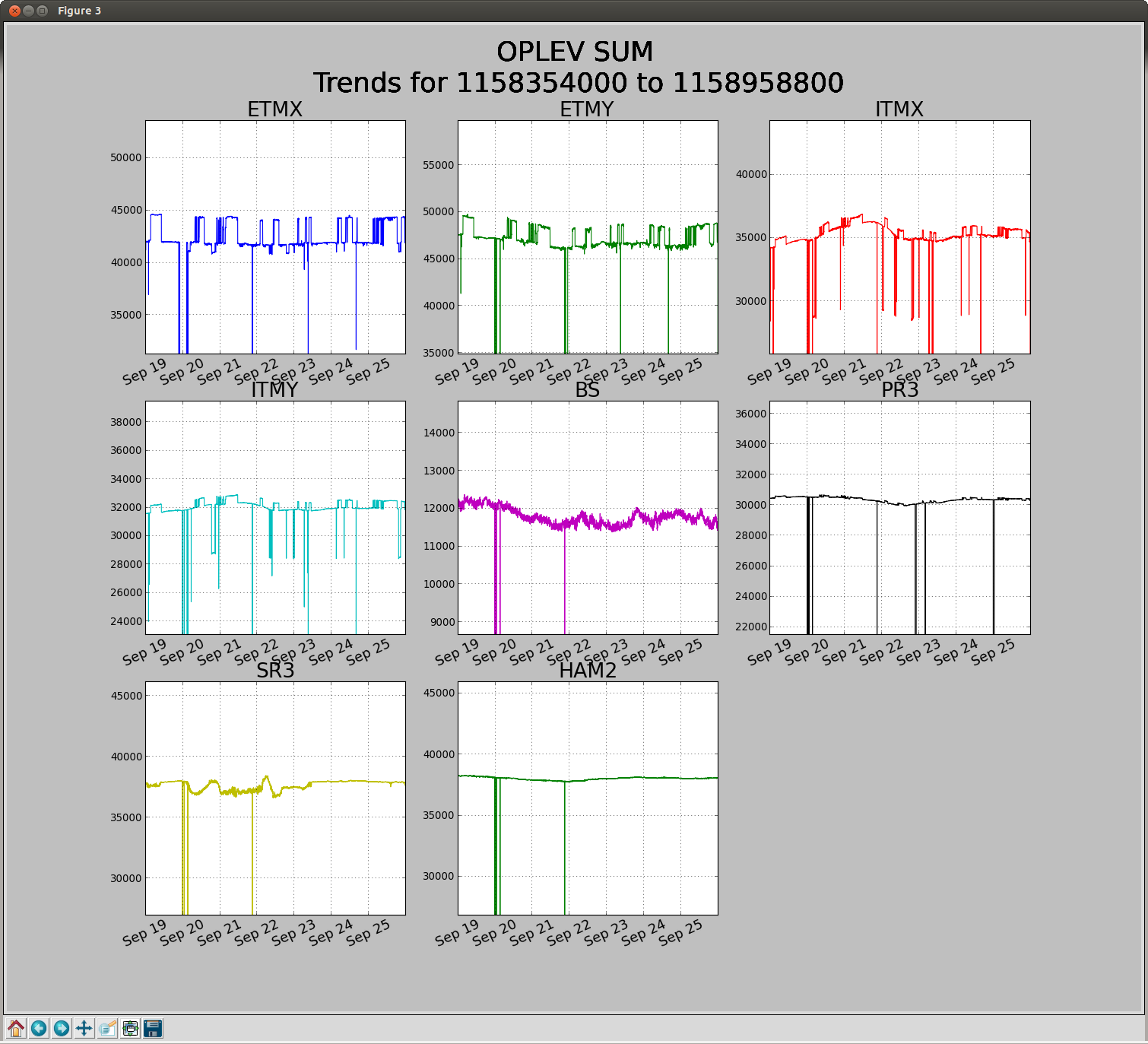1148x1044 pixels.
Task: Click the 55000 tick label on ETMY
Action: pos(439,165)
